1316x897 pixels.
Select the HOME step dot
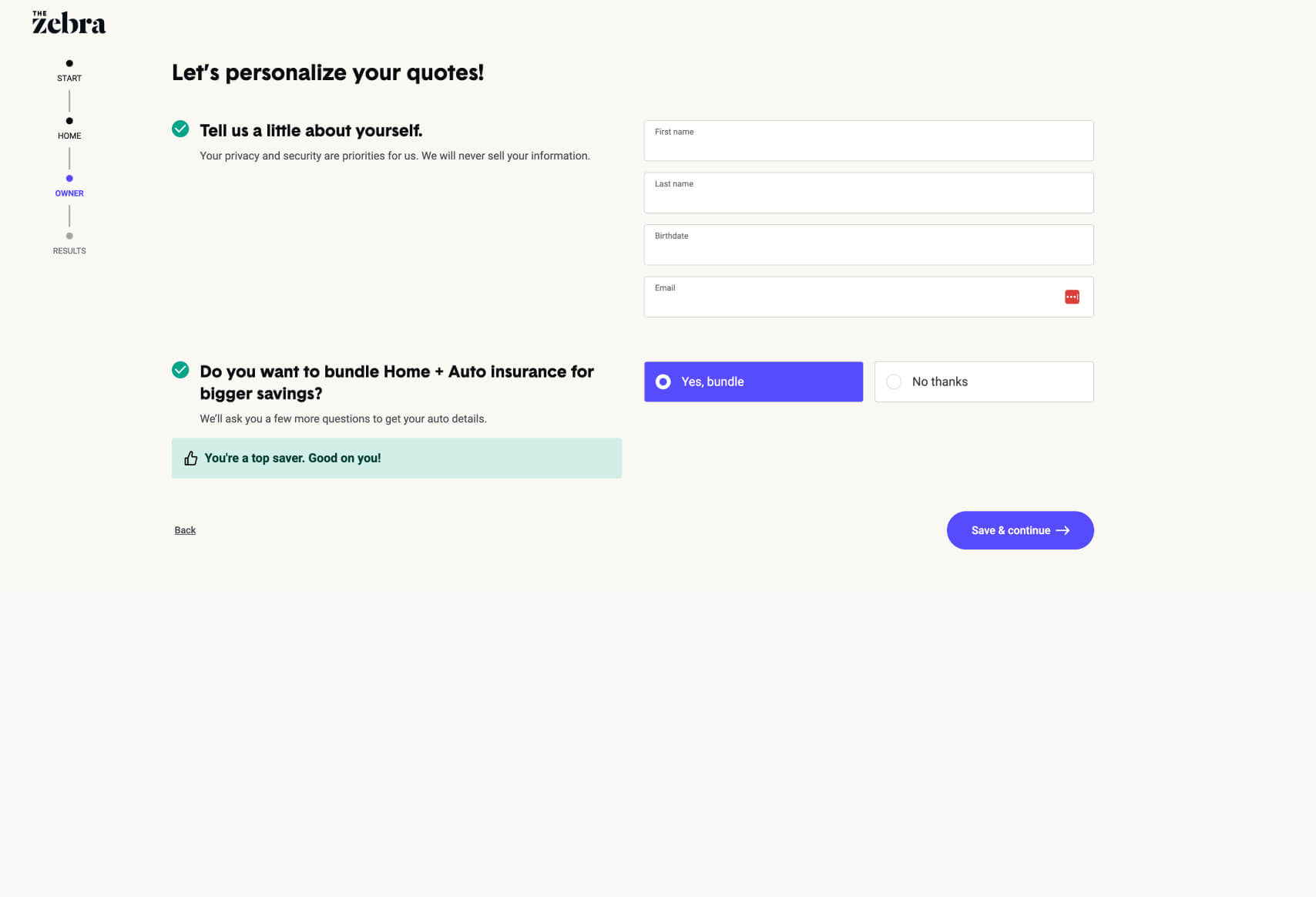click(69, 121)
